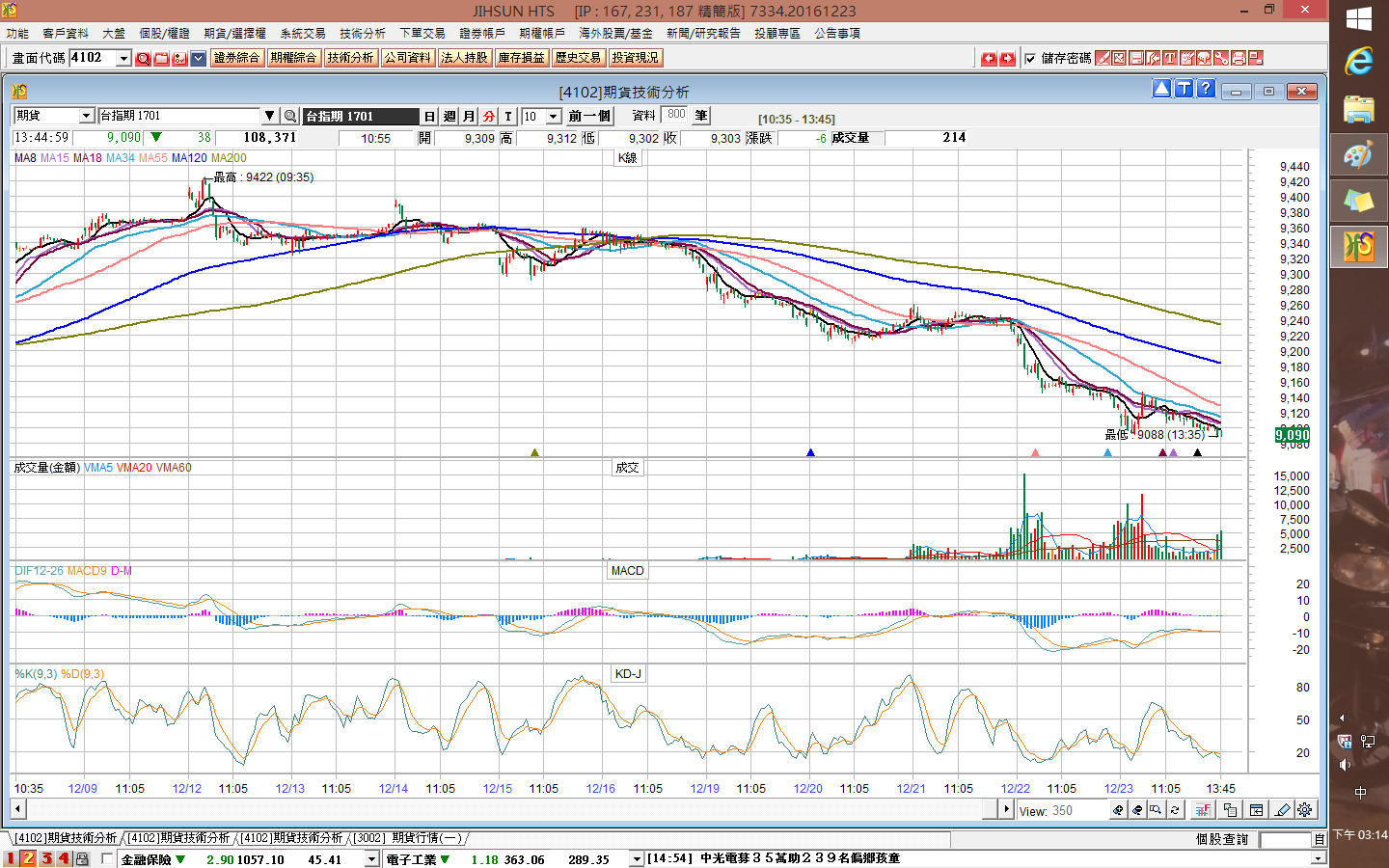Image resolution: width=1389 pixels, height=868 pixels.
Task: Click the red folder icon in top toolbar
Action: point(161,59)
